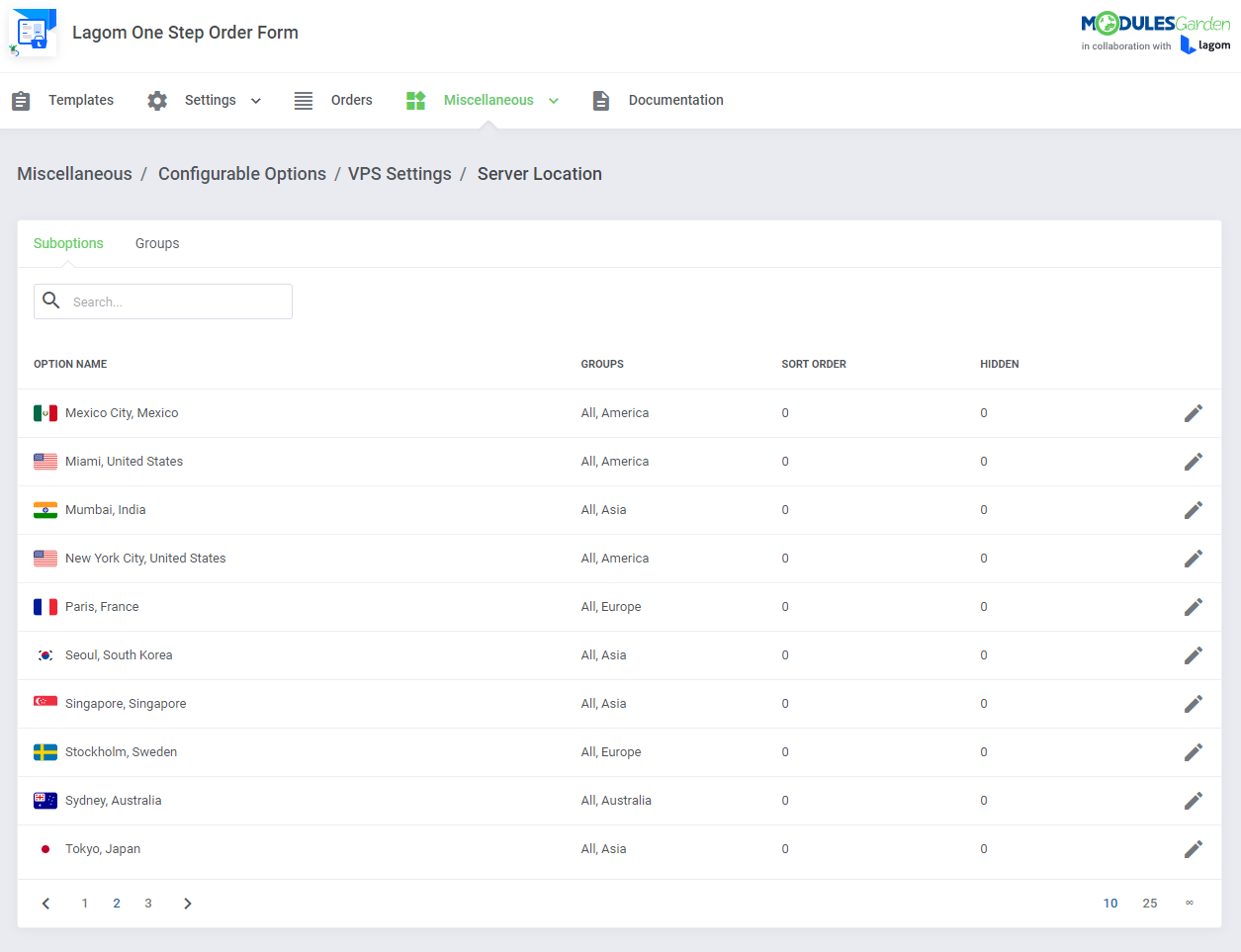Click the ModulesGarden logo
This screenshot has width=1241, height=952.
(1155, 24)
